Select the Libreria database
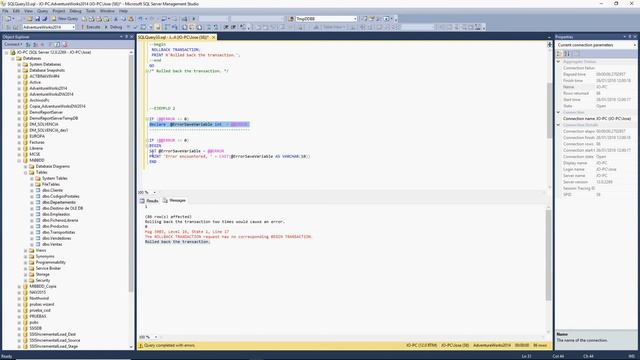Viewport: 640px width, 360px height. click(36, 148)
